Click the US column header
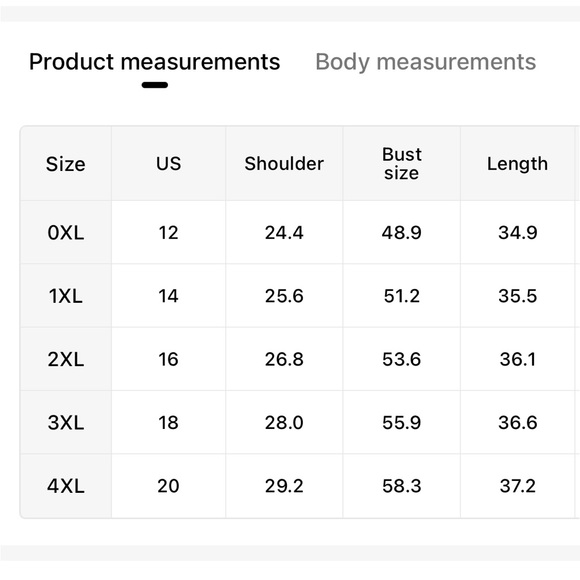This screenshot has width=580, height=580. 169,164
